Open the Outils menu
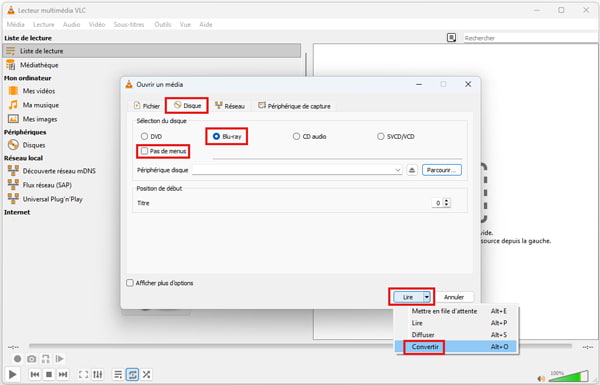 tap(163, 24)
